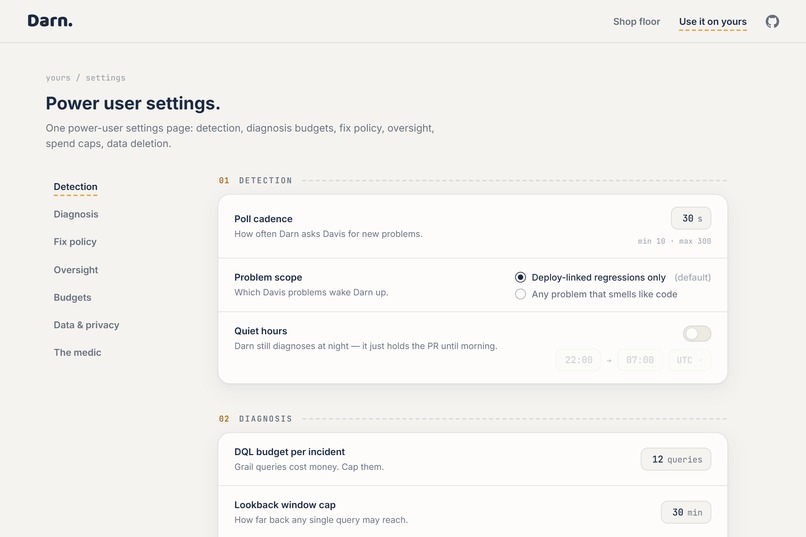The height and width of the screenshot is (537, 806).
Task: Jump to The medic in the sidebar
Action: click(x=78, y=353)
